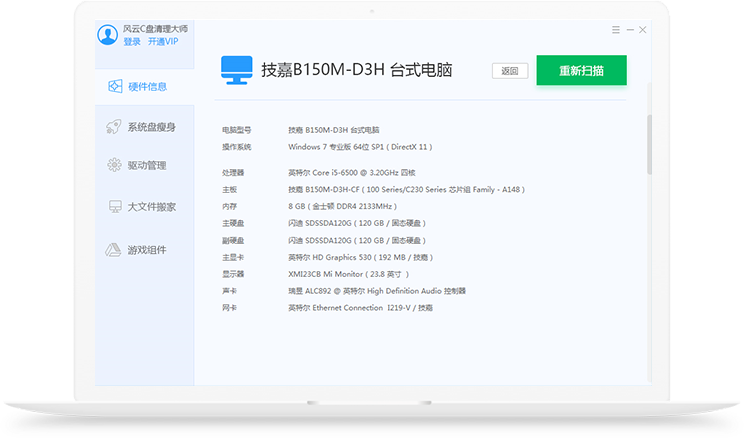744x438 pixels.
Task: Click XMI23CB Mi Monitor value
Action: pyautogui.click(x=348, y=274)
